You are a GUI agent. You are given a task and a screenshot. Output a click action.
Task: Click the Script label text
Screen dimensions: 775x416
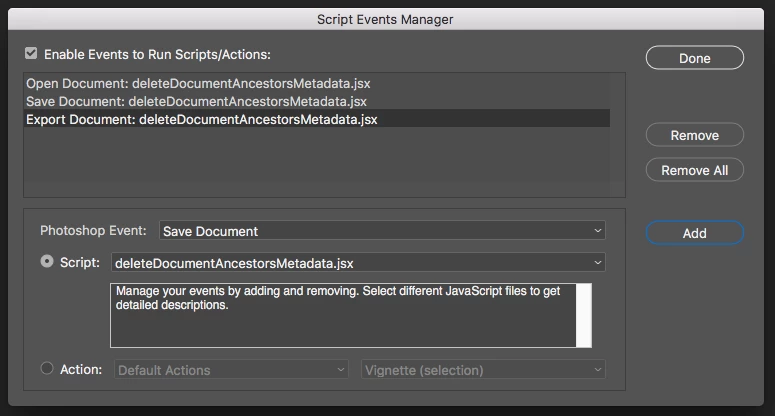80,262
